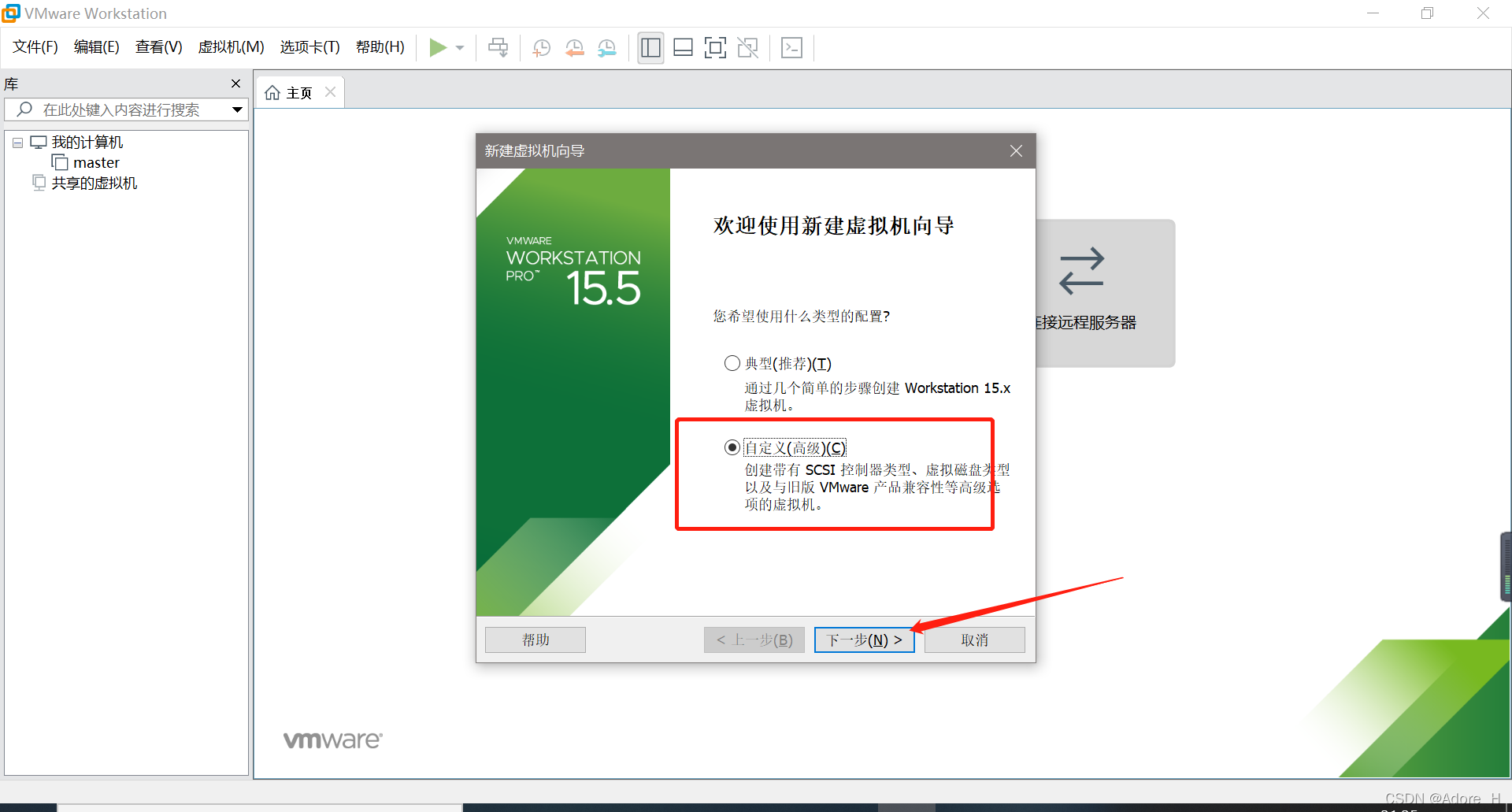Open the 文件(F) menu
The image size is (1512, 812).
[x=35, y=47]
